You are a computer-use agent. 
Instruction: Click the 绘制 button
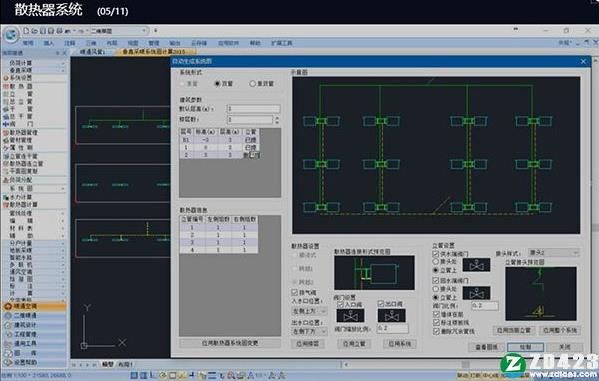coord(526,347)
